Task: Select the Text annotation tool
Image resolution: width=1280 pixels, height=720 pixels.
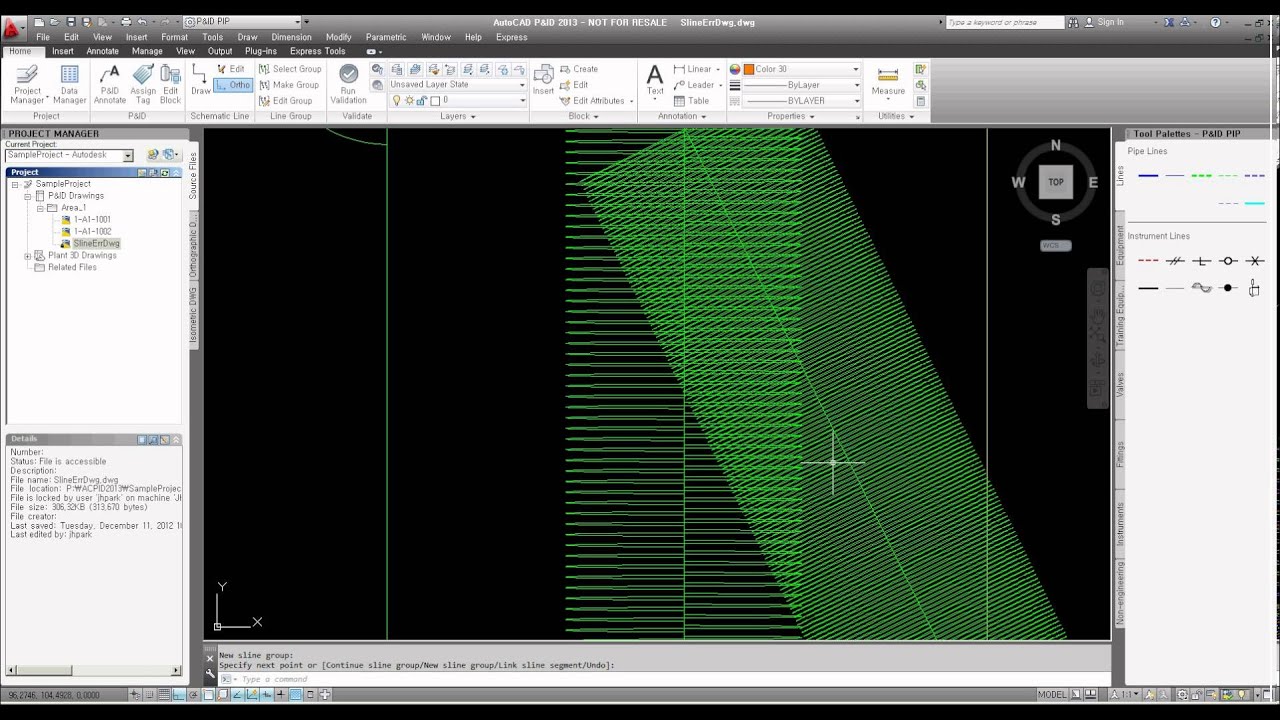Action: point(655,80)
